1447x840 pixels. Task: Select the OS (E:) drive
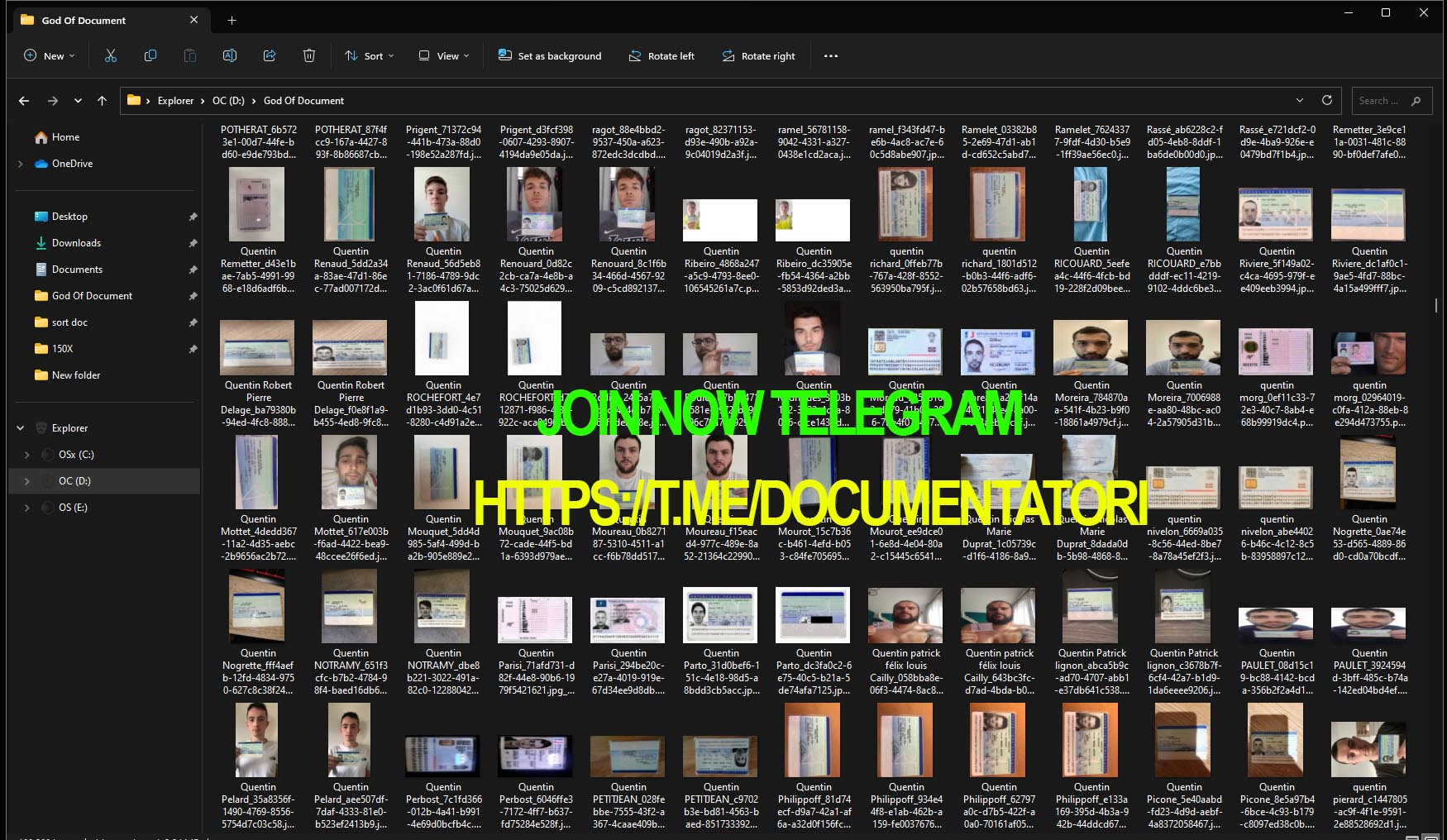[x=73, y=508]
